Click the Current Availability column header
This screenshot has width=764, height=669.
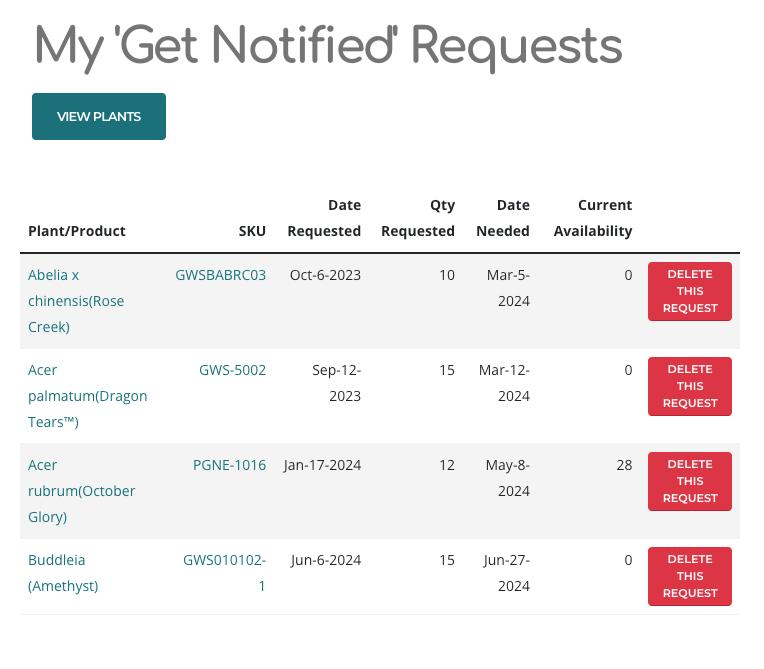click(x=593, y=218)
